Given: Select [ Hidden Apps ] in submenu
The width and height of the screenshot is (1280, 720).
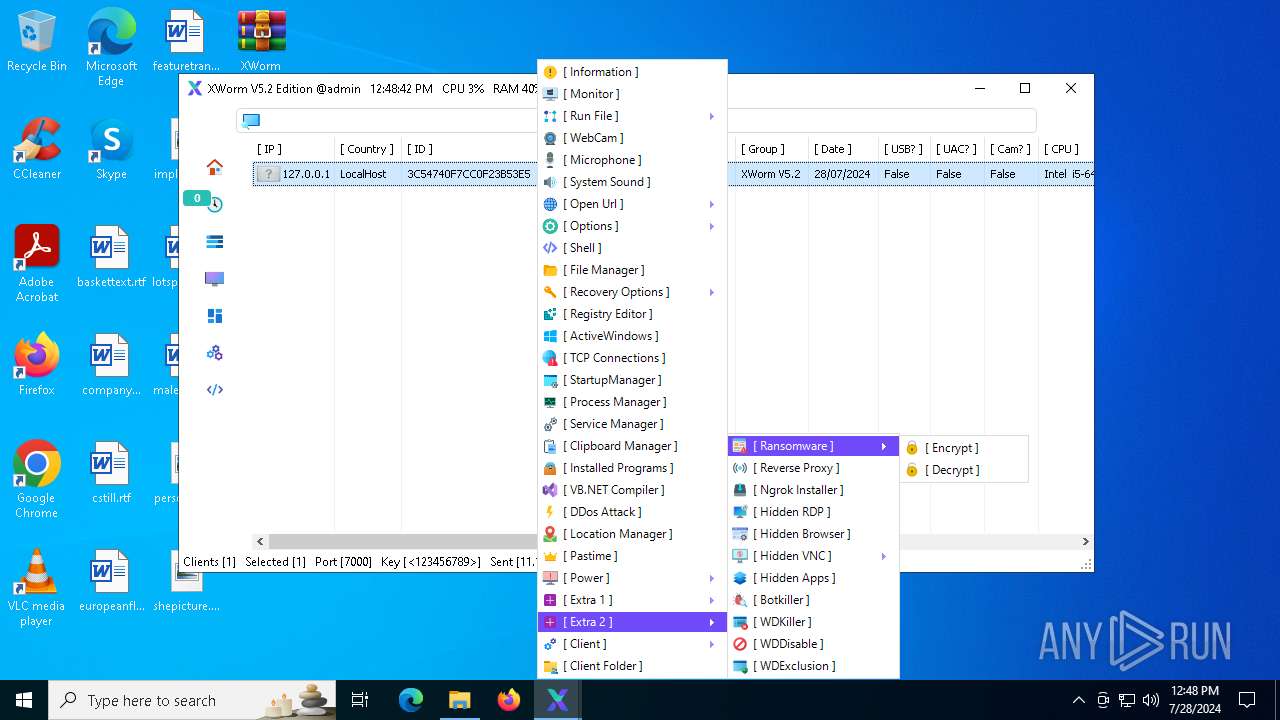Looking at the screenshot, I should (x=813, y=578).
